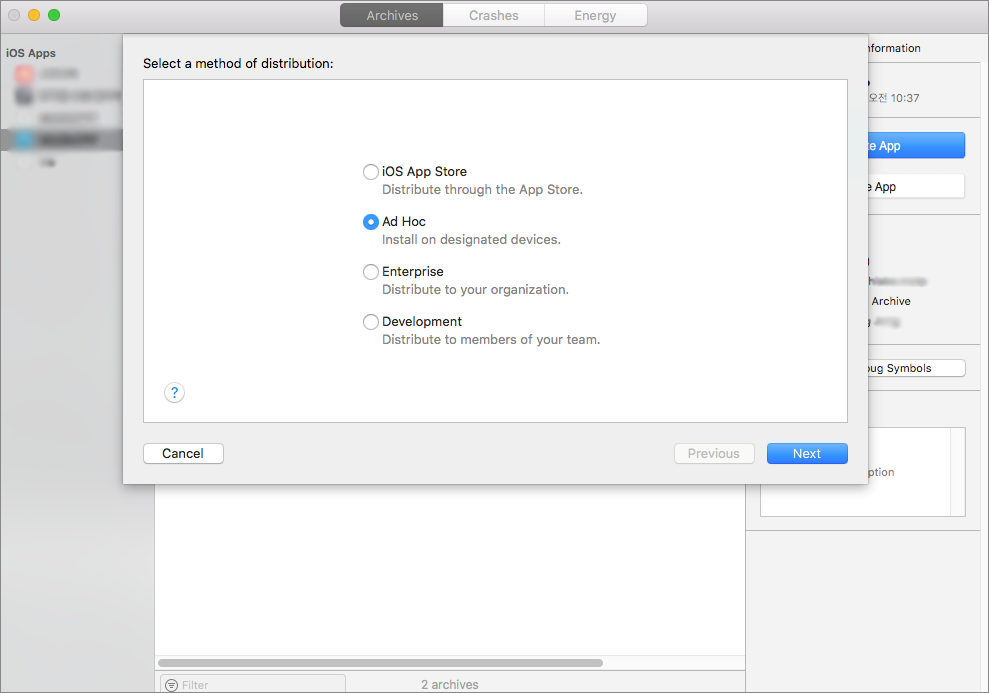
Task: Click the white App button in Organizer
Action: pos(916,187)
